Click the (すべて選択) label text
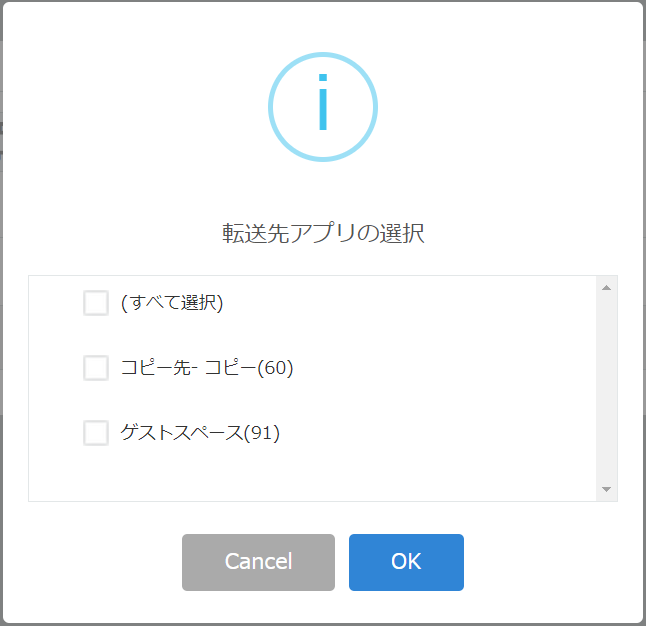 pos(172,303)
